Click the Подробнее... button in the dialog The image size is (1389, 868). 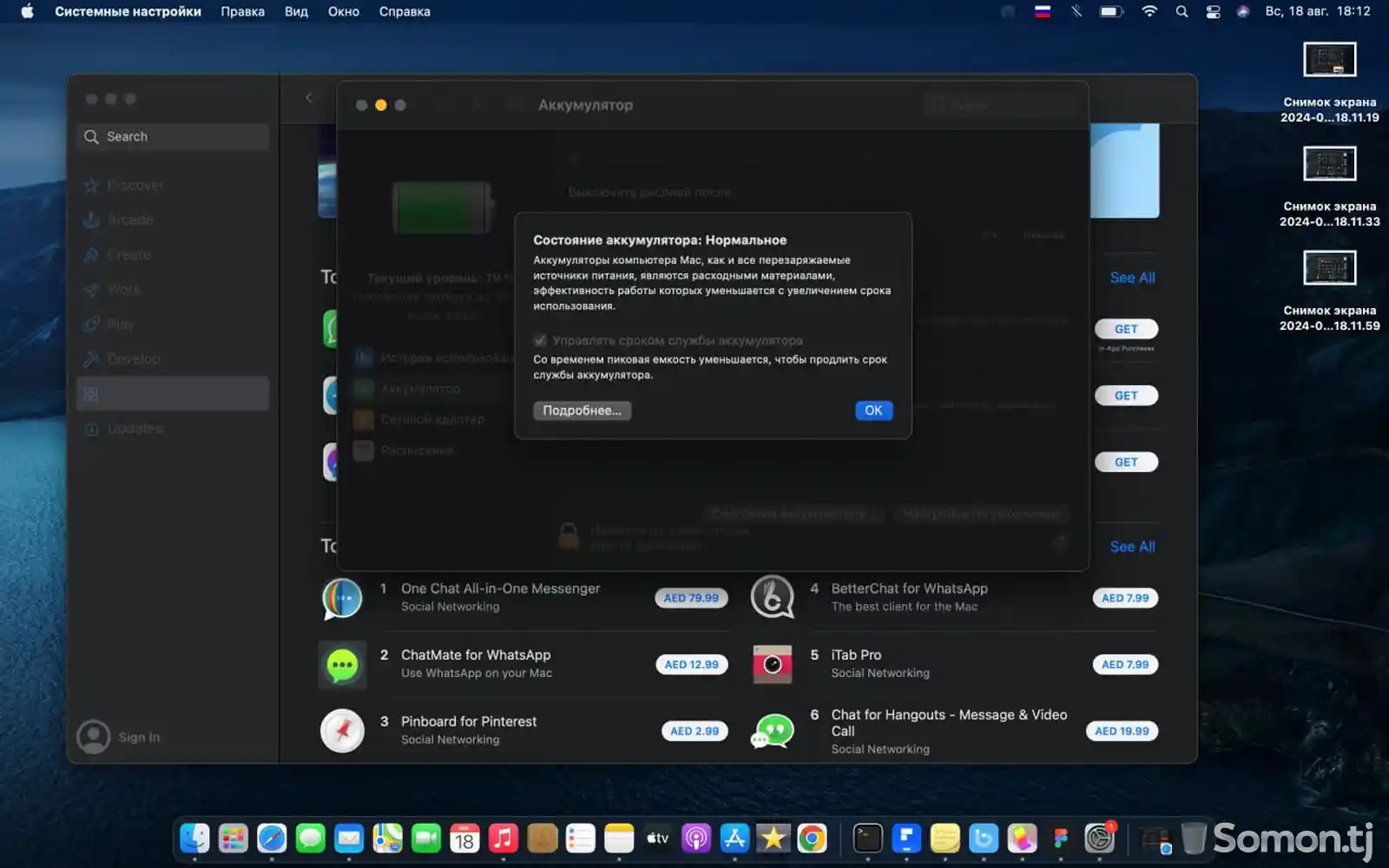point(582,411)
